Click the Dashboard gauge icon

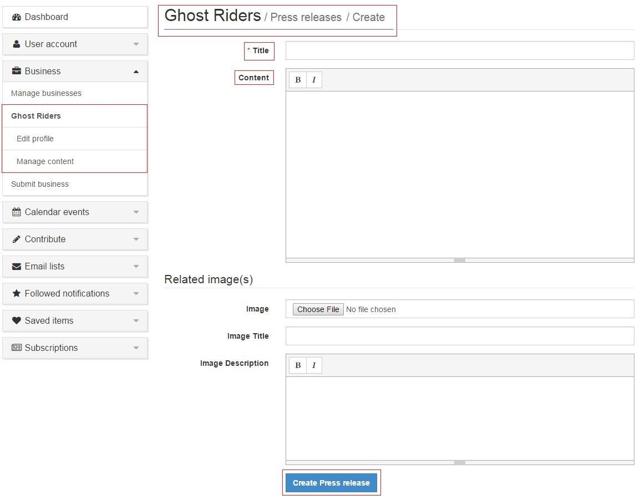[x=16, y=17]
